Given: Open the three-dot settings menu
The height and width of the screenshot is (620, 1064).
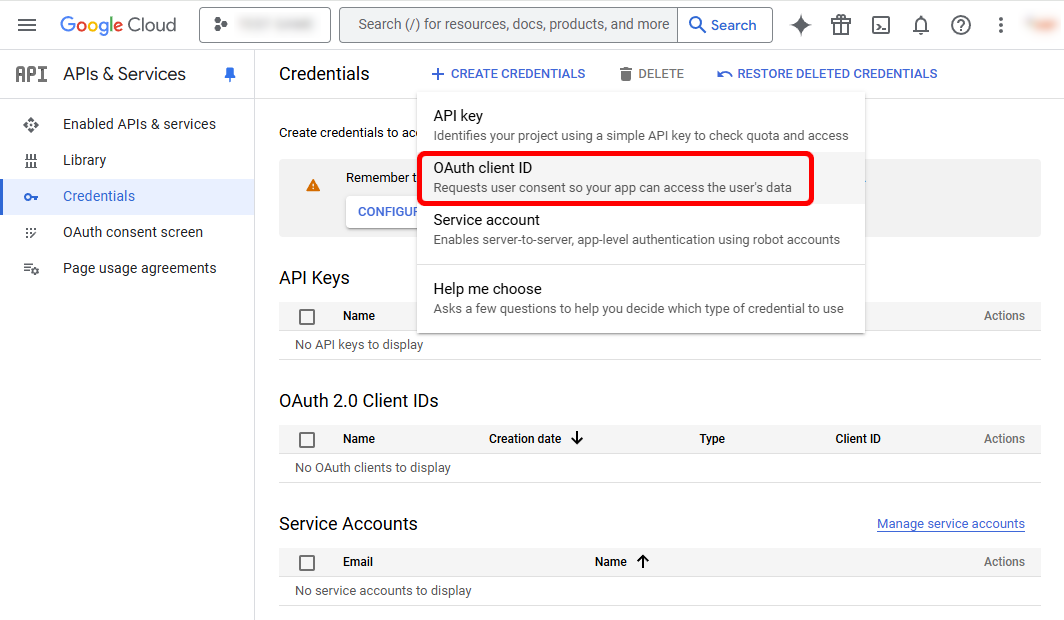Looking at the screenshot, I should [1001, 25].
